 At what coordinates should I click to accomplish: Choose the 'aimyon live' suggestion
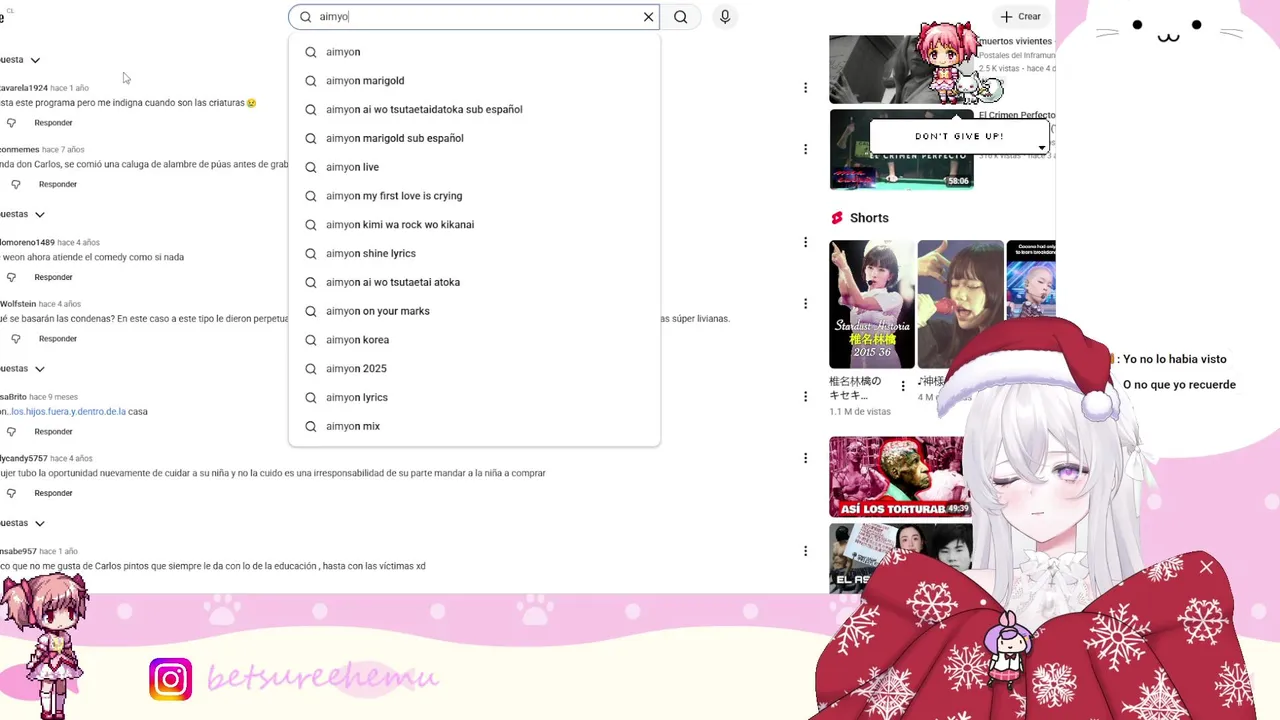tap(474, 167)
